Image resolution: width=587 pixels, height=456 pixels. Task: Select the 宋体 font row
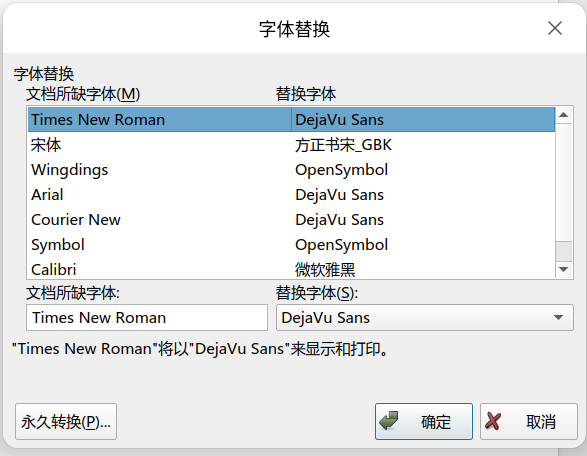[x=291, y=145]
